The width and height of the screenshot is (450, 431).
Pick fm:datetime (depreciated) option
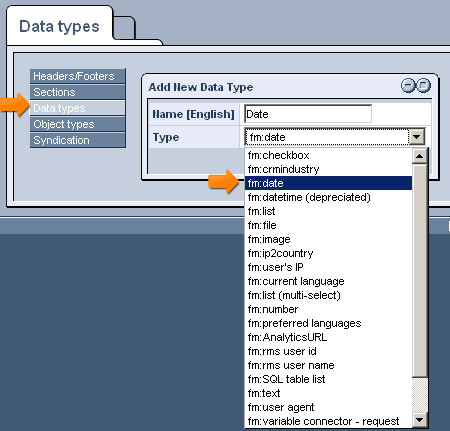[x=328, y=197]
